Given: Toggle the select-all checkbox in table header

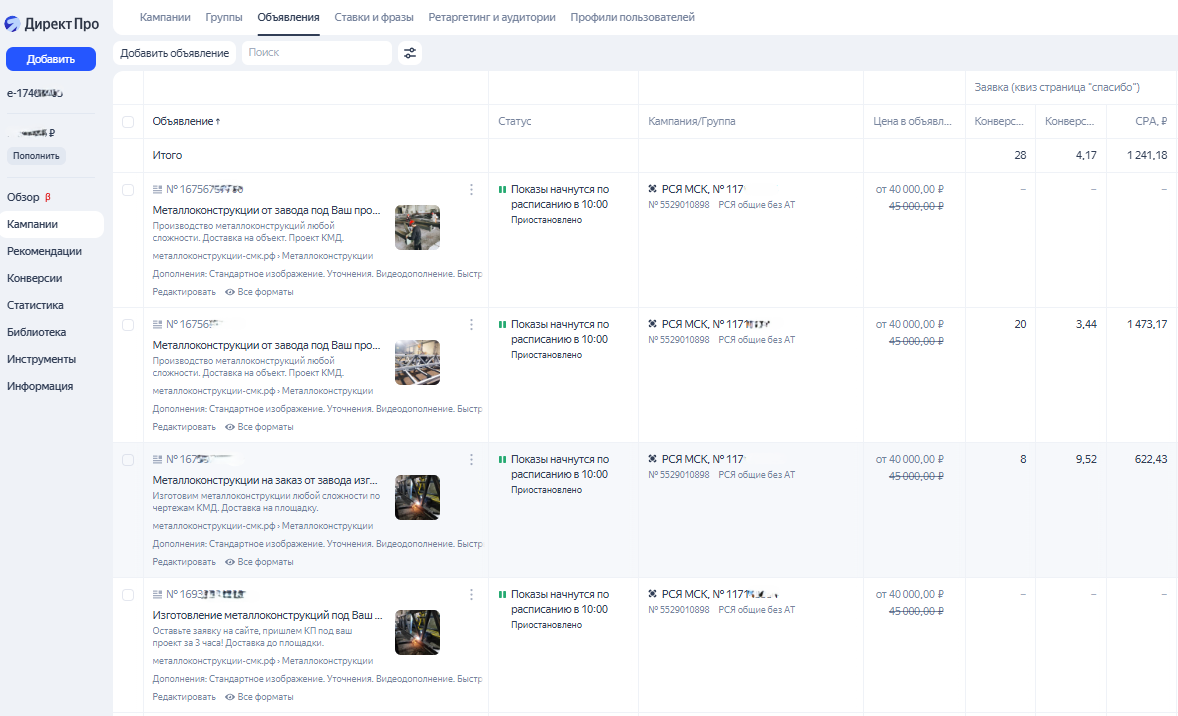Looking at the screenshot, I should pyautogui.click(x=127, y=122).
